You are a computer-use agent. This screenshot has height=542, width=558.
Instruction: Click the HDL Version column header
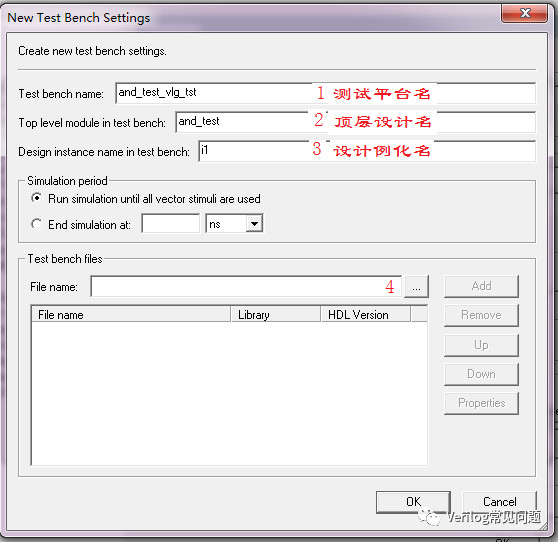point(366,315)
